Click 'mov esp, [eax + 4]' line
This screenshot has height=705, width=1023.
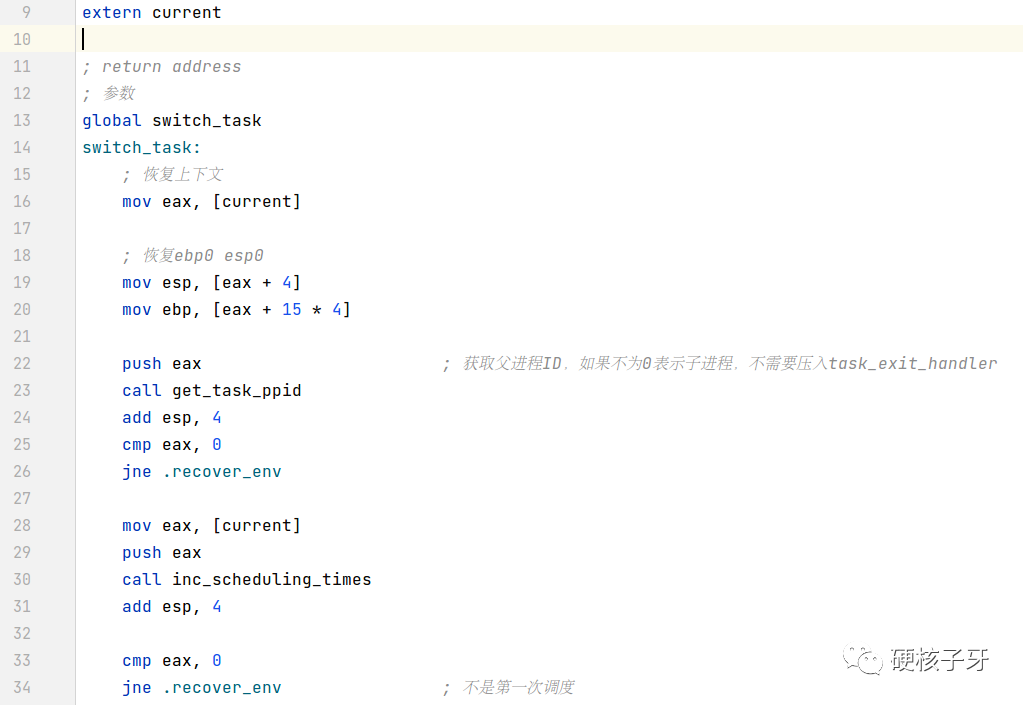coord(211,282)
